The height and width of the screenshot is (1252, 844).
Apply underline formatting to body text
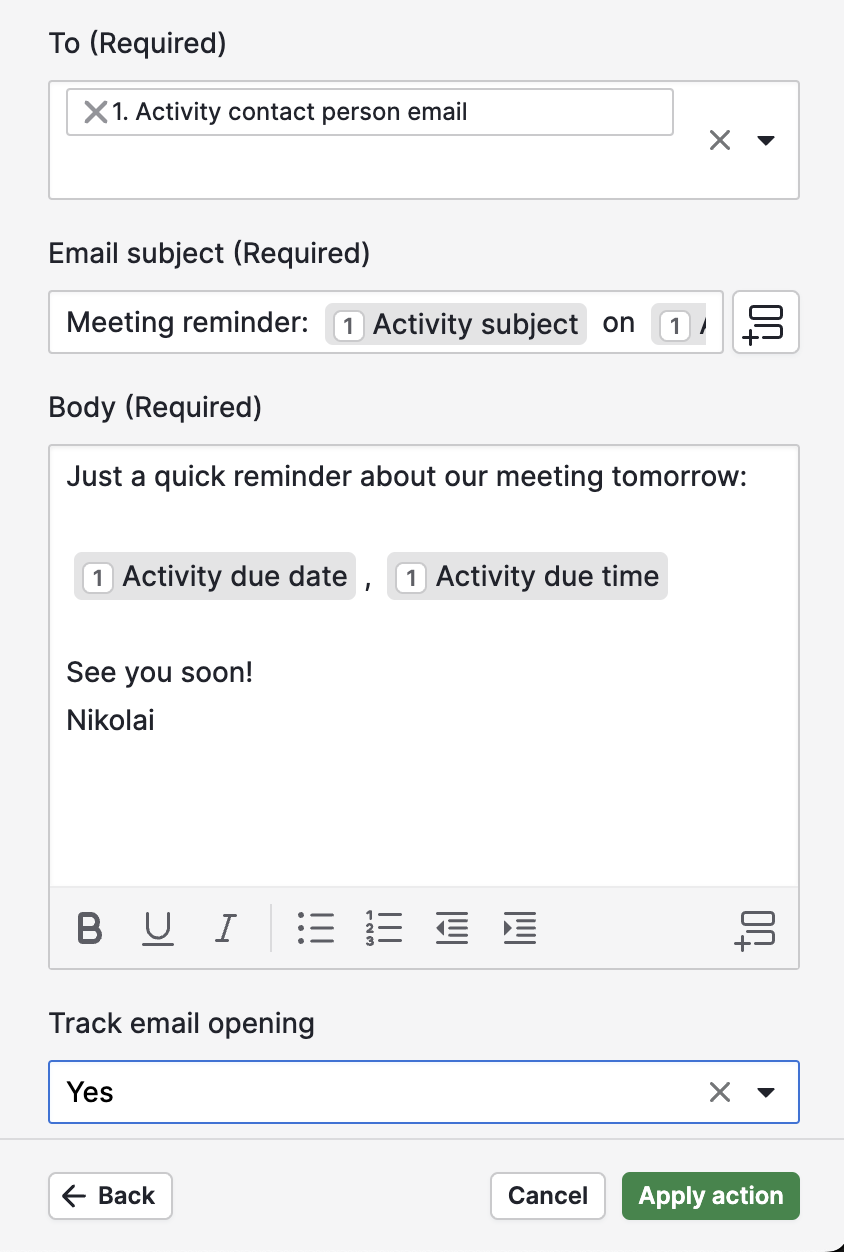coord(158,929)
